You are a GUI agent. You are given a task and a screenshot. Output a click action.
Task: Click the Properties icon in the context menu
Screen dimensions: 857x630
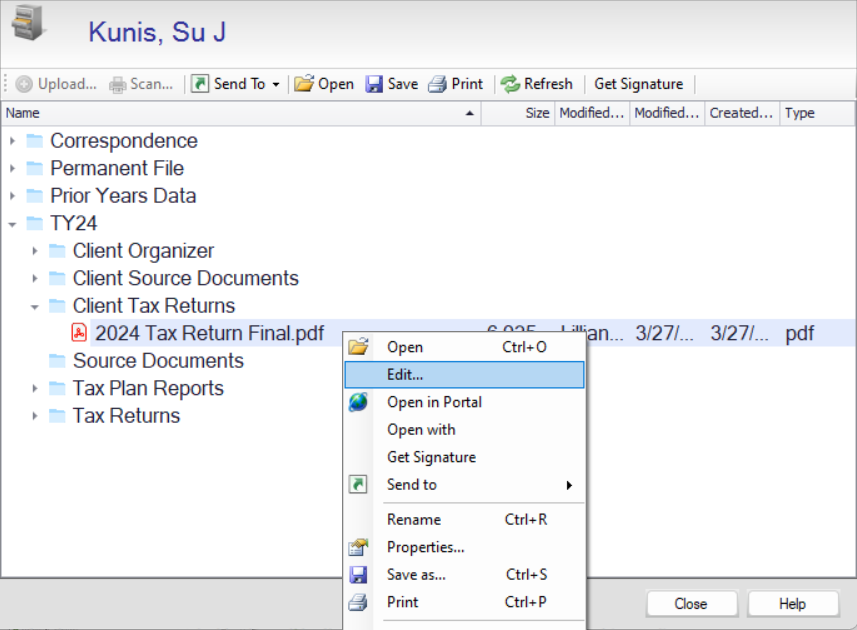(x=359, y=547)
